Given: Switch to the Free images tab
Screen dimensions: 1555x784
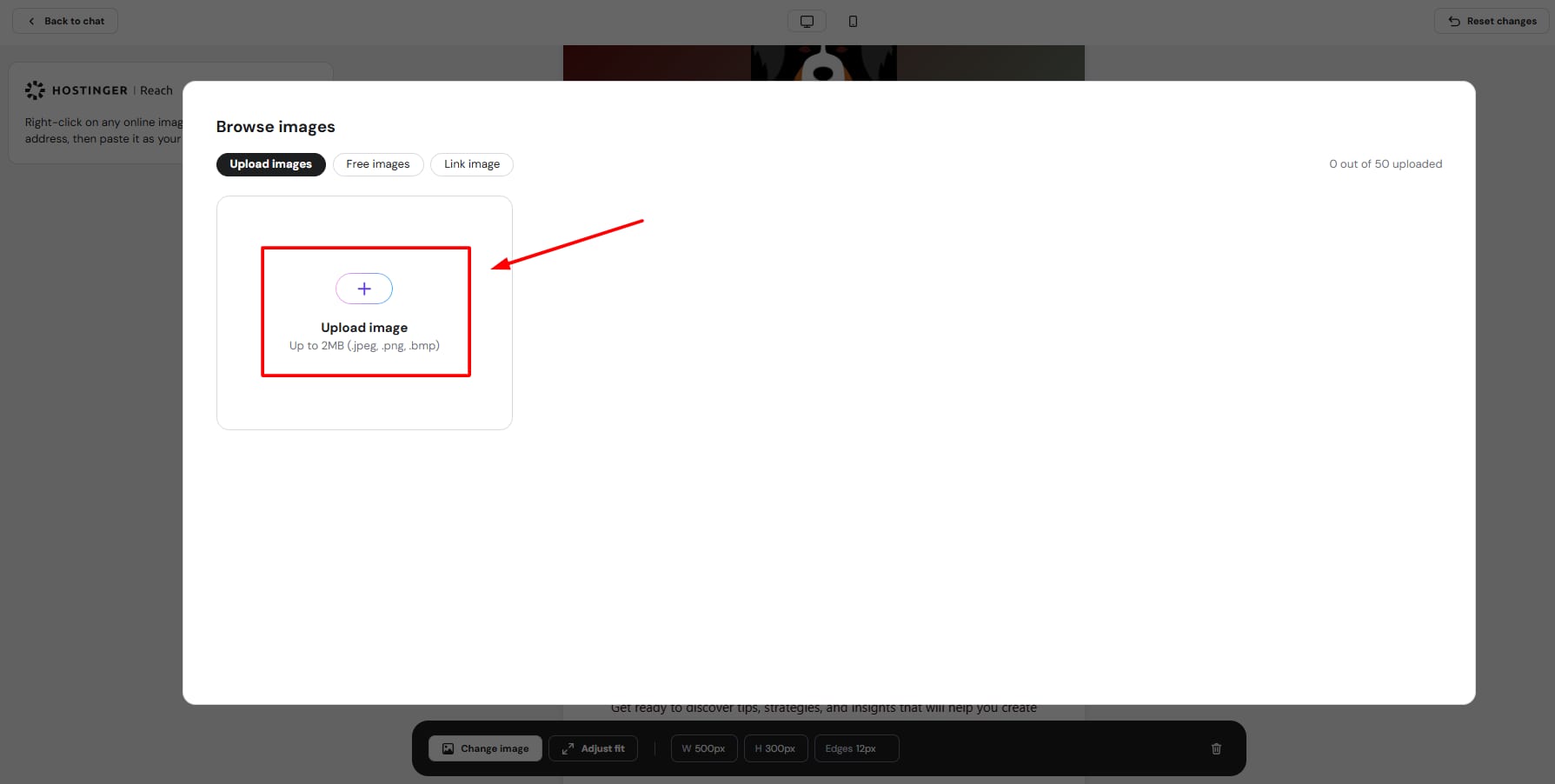Looking at the screenshot, I should pos(378,164).
